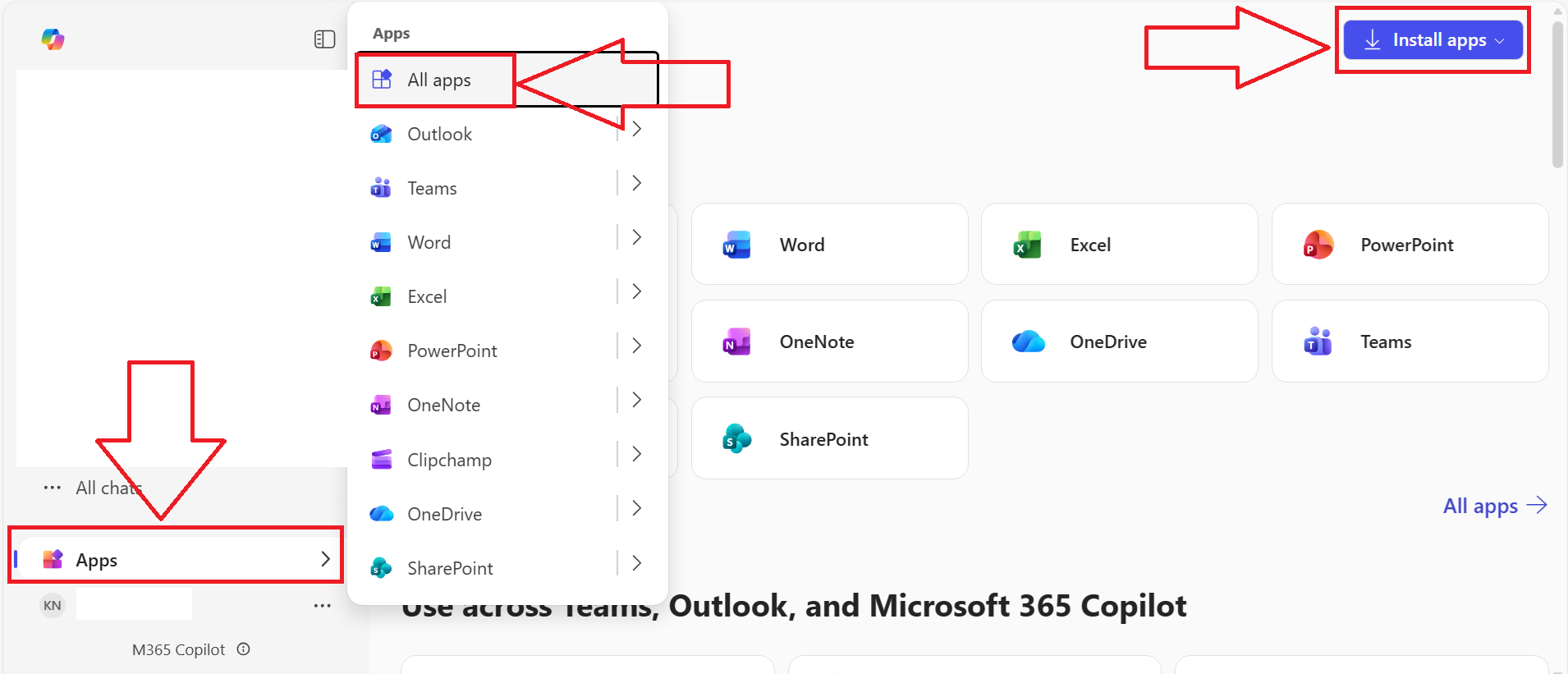Expand the chevron beside Teams in the flyout
The width and height of the screenshot is (1568, 674).
(x=637, y=183)
